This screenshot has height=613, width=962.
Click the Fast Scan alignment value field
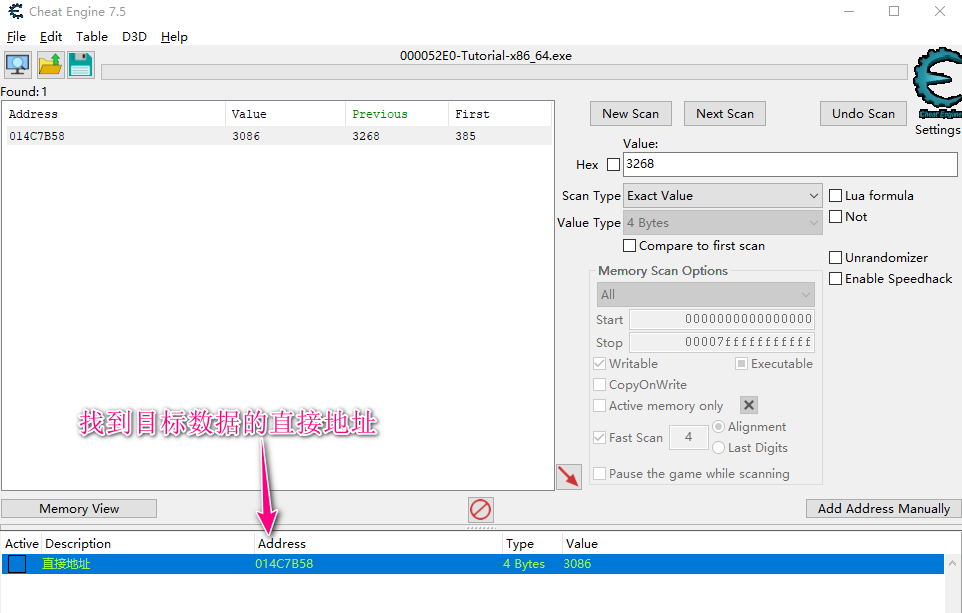click(x=688, y=437)
